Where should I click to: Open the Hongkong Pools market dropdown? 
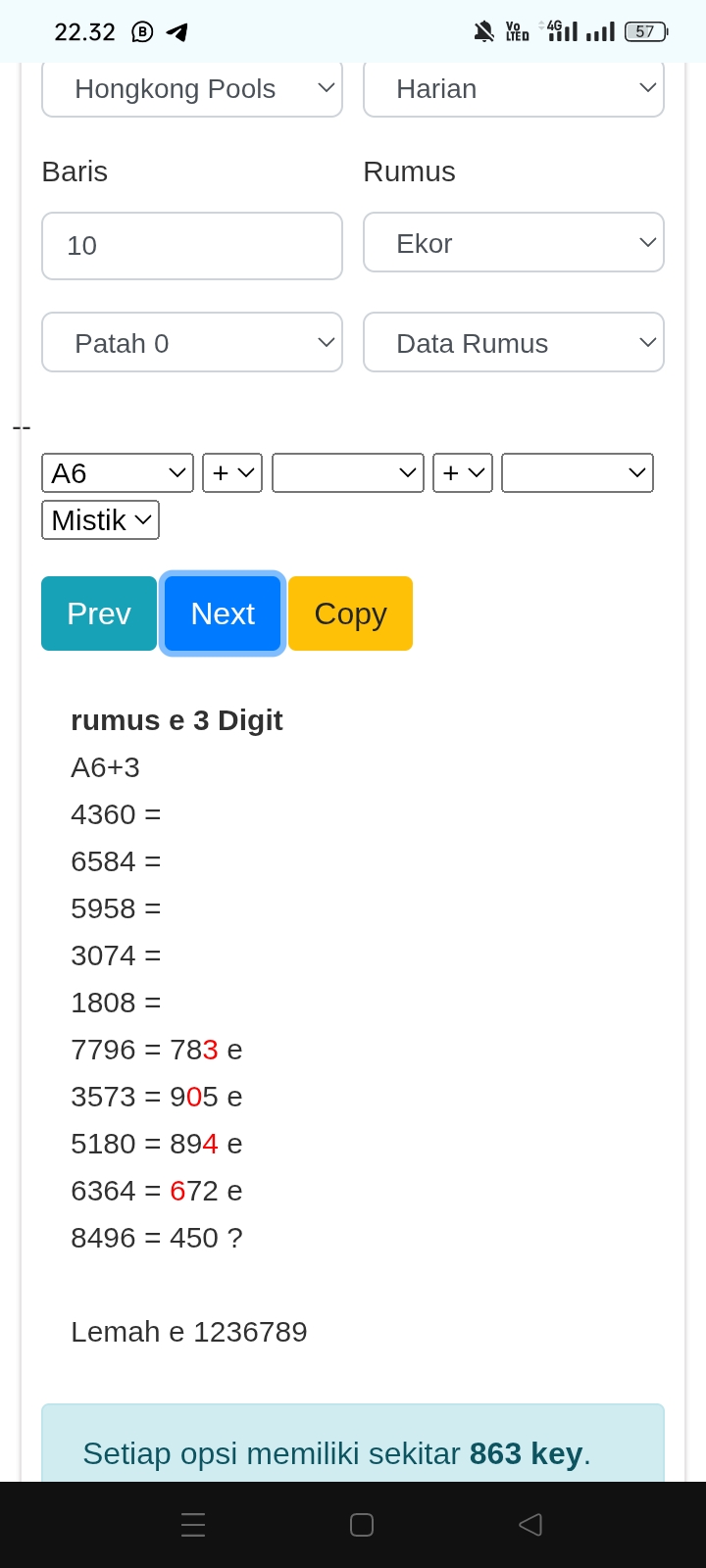click(192, 89)
